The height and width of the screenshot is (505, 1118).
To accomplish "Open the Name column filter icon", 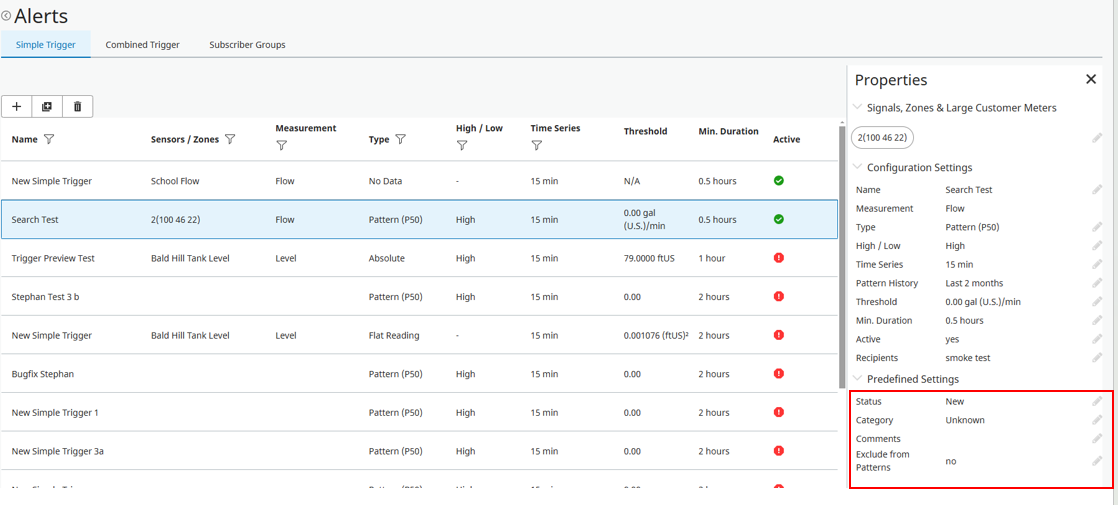I will coord(49,140).
